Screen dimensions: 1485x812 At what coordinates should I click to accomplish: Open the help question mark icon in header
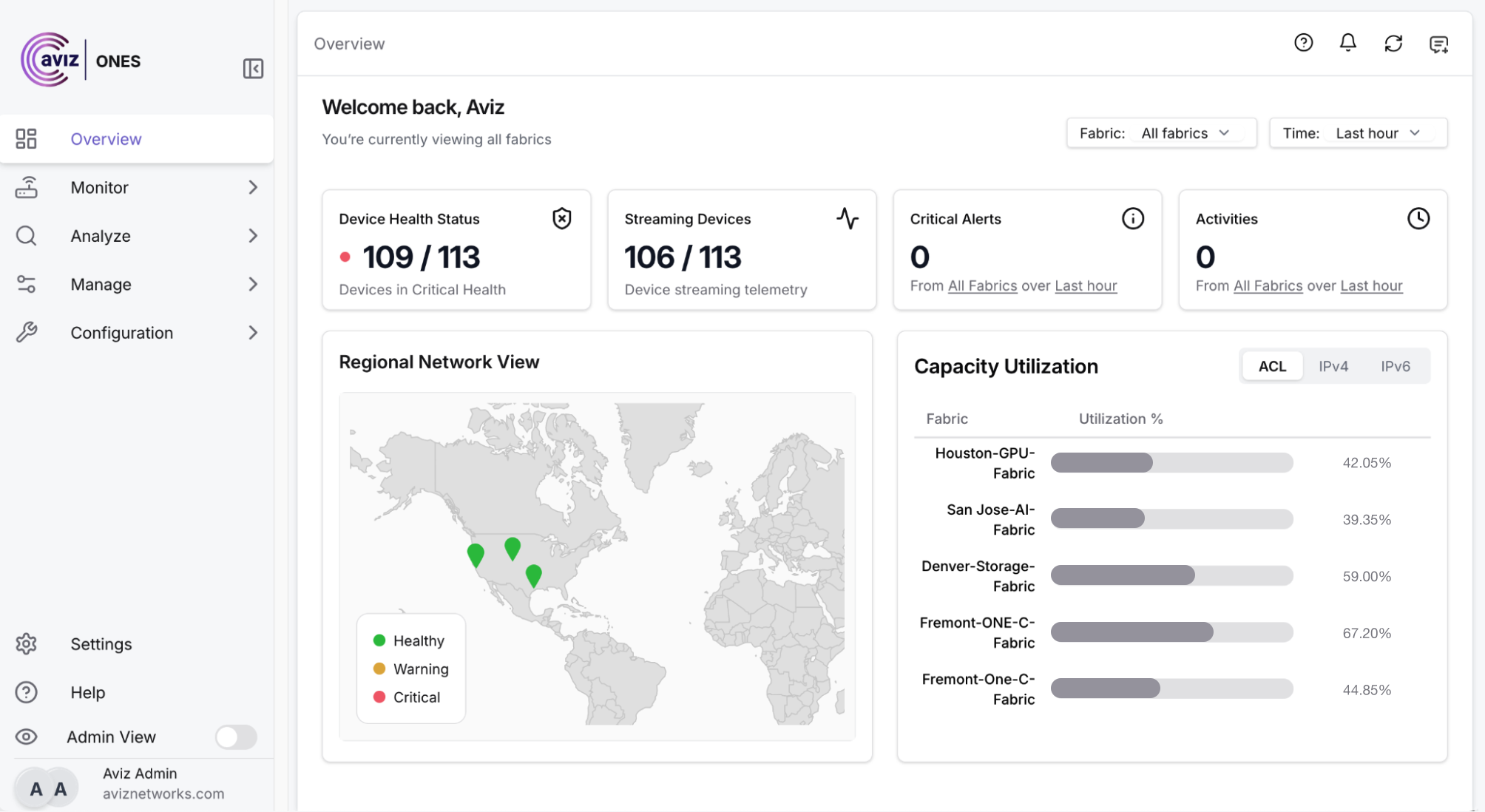(x=1303, y=43)
